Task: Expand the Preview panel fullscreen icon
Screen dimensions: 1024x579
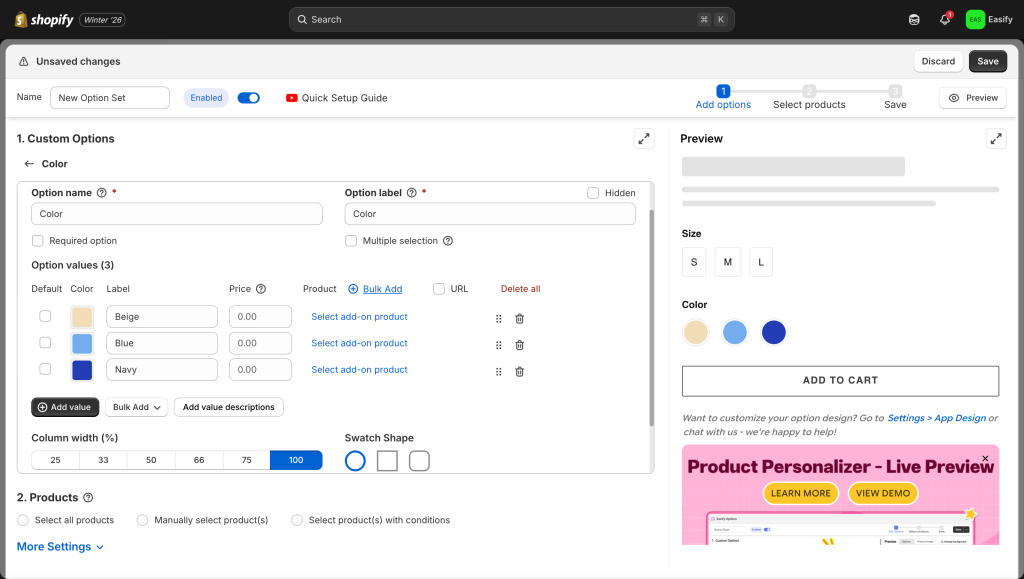Action: tap(996, 139)
